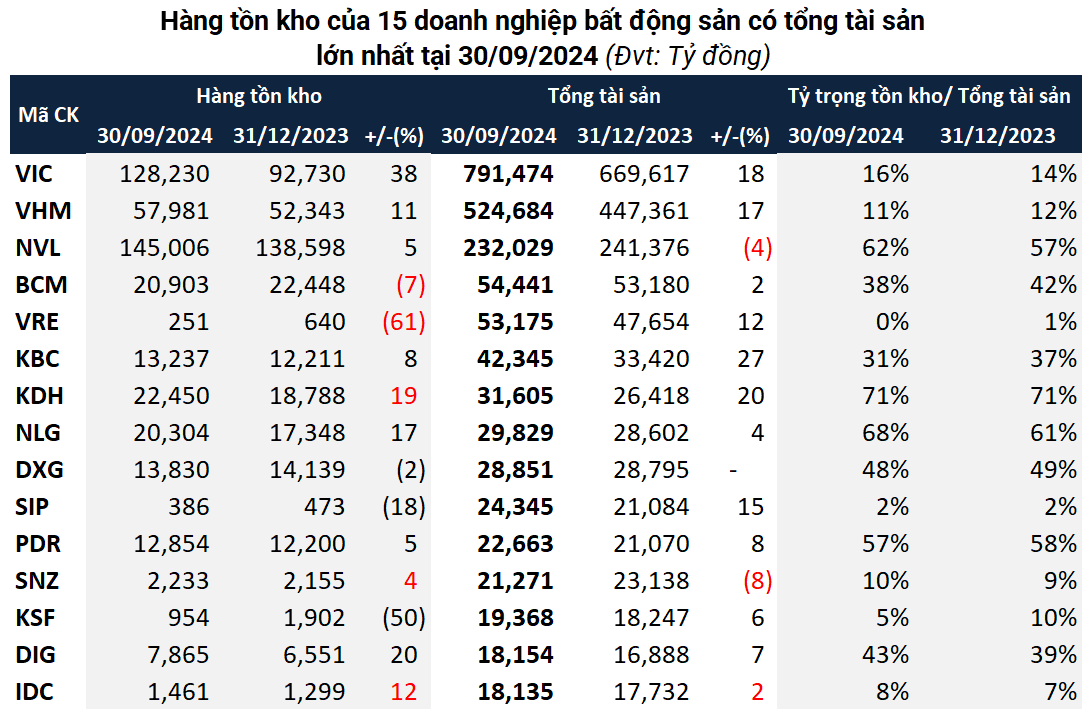Click DIG inventory value 7,865
Screen dimensions: 1082x709
tap(178, 654)
